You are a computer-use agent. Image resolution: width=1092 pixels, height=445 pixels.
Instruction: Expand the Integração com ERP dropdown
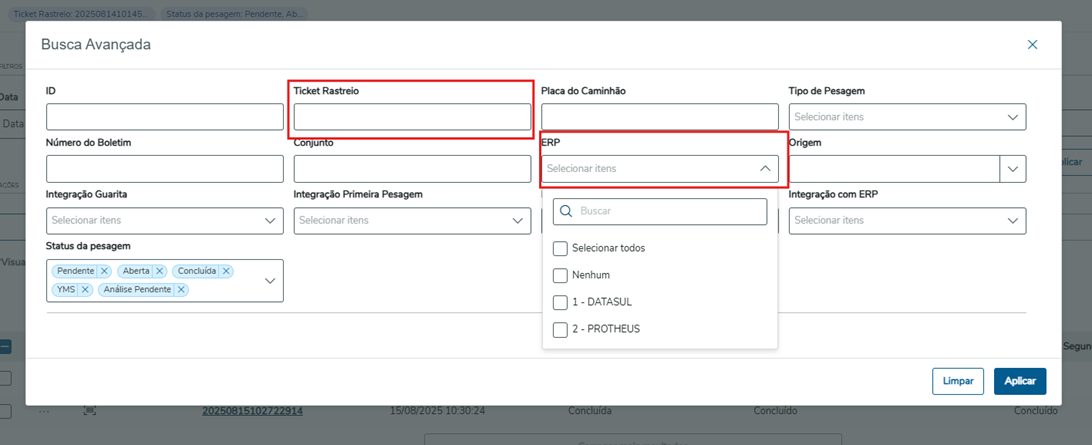(x=1012, y=220)
